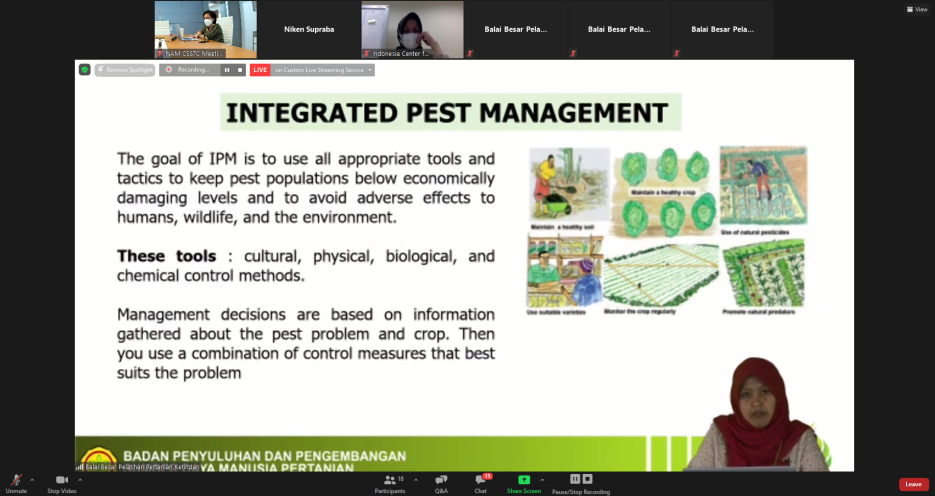
Task: Pause recording in the bottom toolbar
Action: click(575, 479)
